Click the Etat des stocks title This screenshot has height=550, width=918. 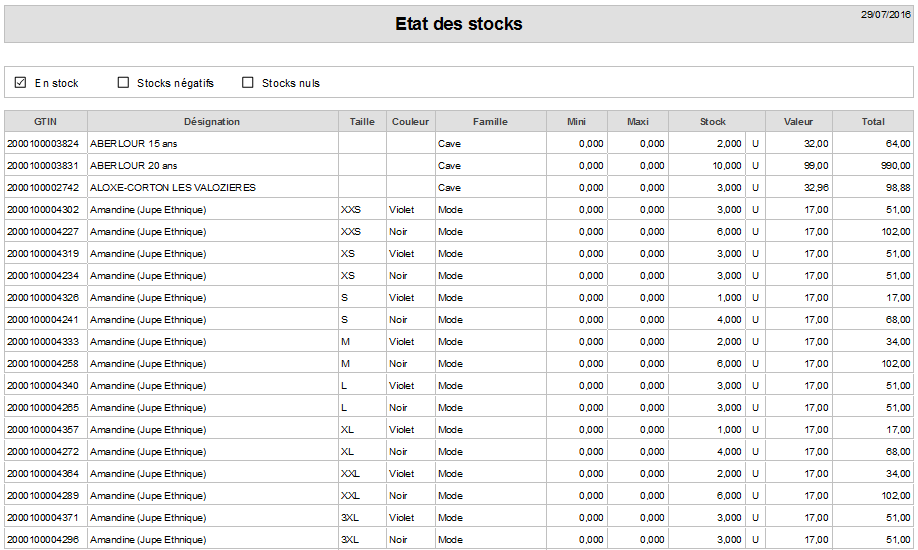click(x=458, y=24)
